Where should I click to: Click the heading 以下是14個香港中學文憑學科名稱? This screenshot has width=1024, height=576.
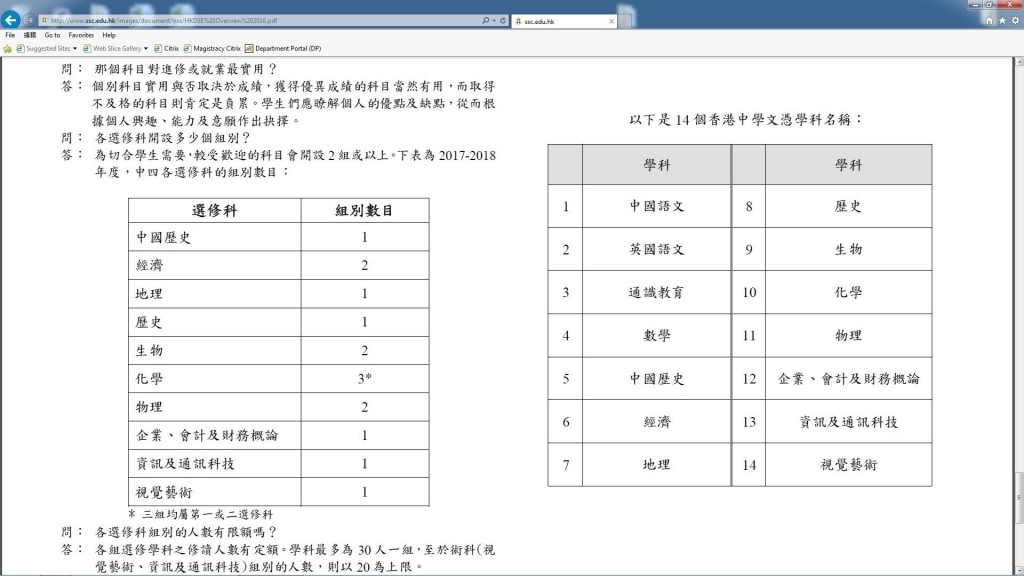(746, 120)
